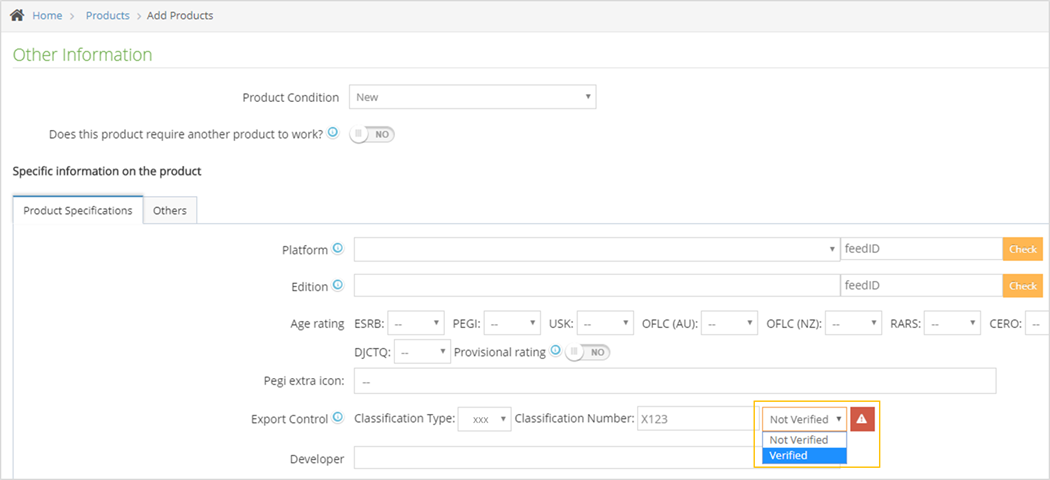Screen dimensions: 1050x480
Task: Click the Classification Number input field
Action: (694, 419)
